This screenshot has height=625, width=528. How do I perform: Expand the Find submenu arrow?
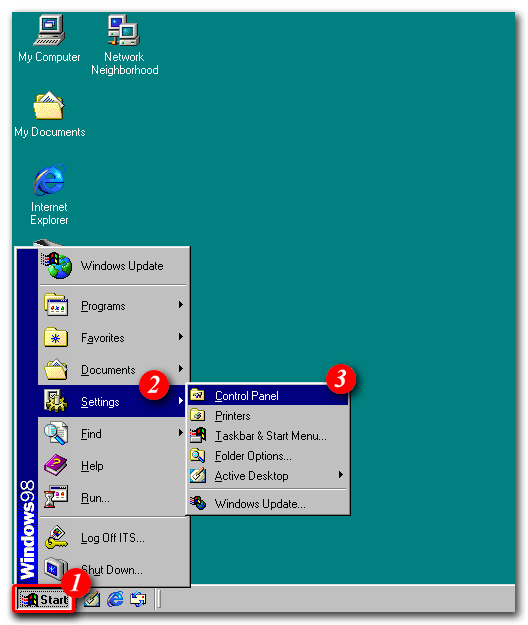click(x=181, y=433)
